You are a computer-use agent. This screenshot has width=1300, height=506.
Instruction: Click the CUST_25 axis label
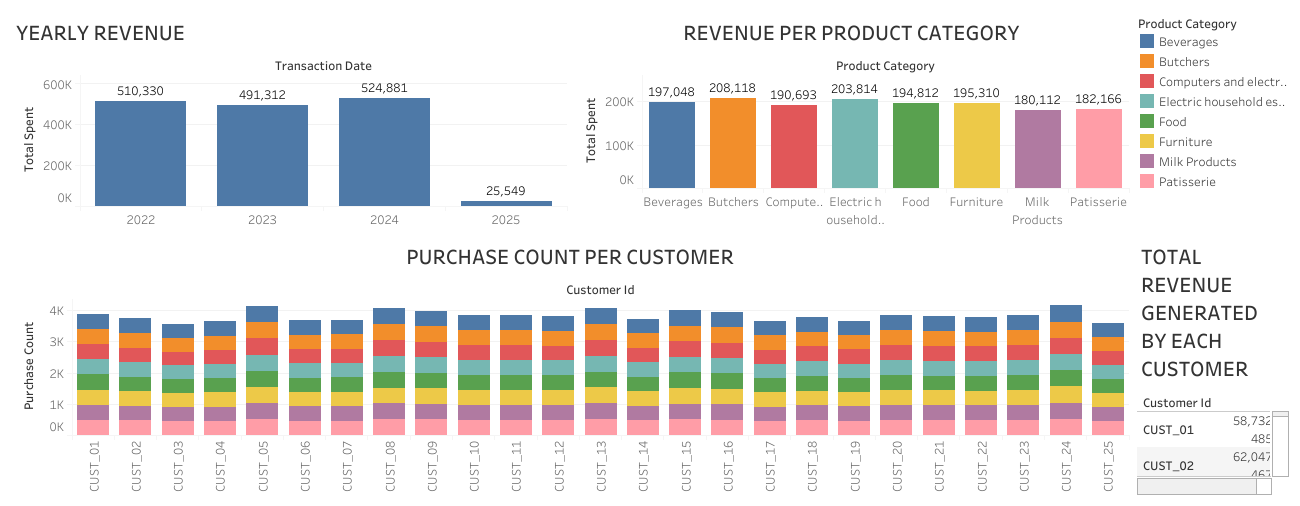[x=1107, y=468]
